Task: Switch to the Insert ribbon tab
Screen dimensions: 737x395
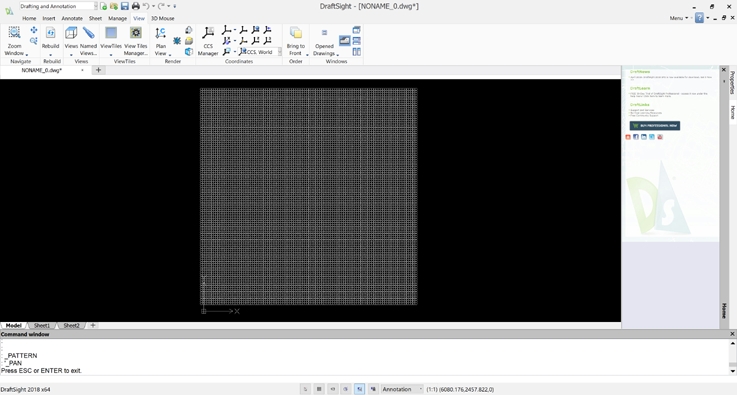Action: tap(49, 18)
